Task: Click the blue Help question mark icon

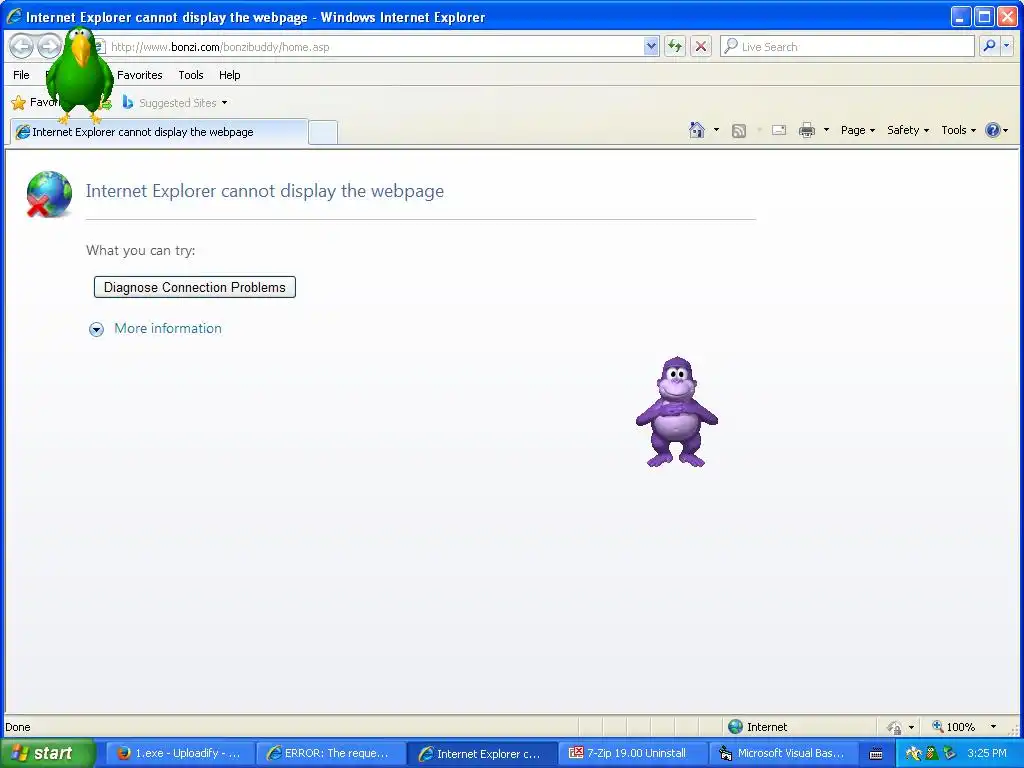Action: click(993, 130)
